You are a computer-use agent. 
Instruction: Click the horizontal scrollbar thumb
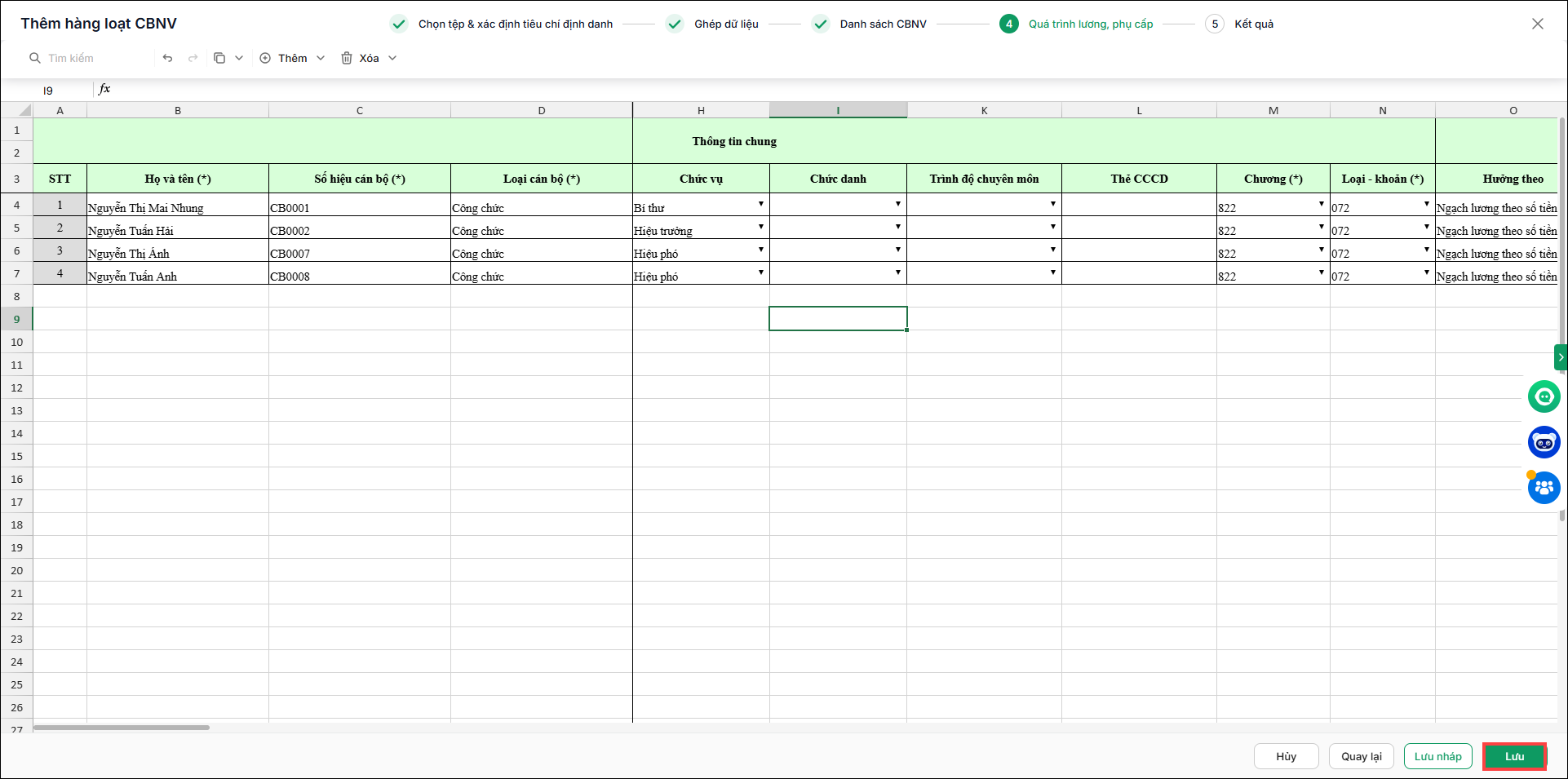click(x=122, y=728)
